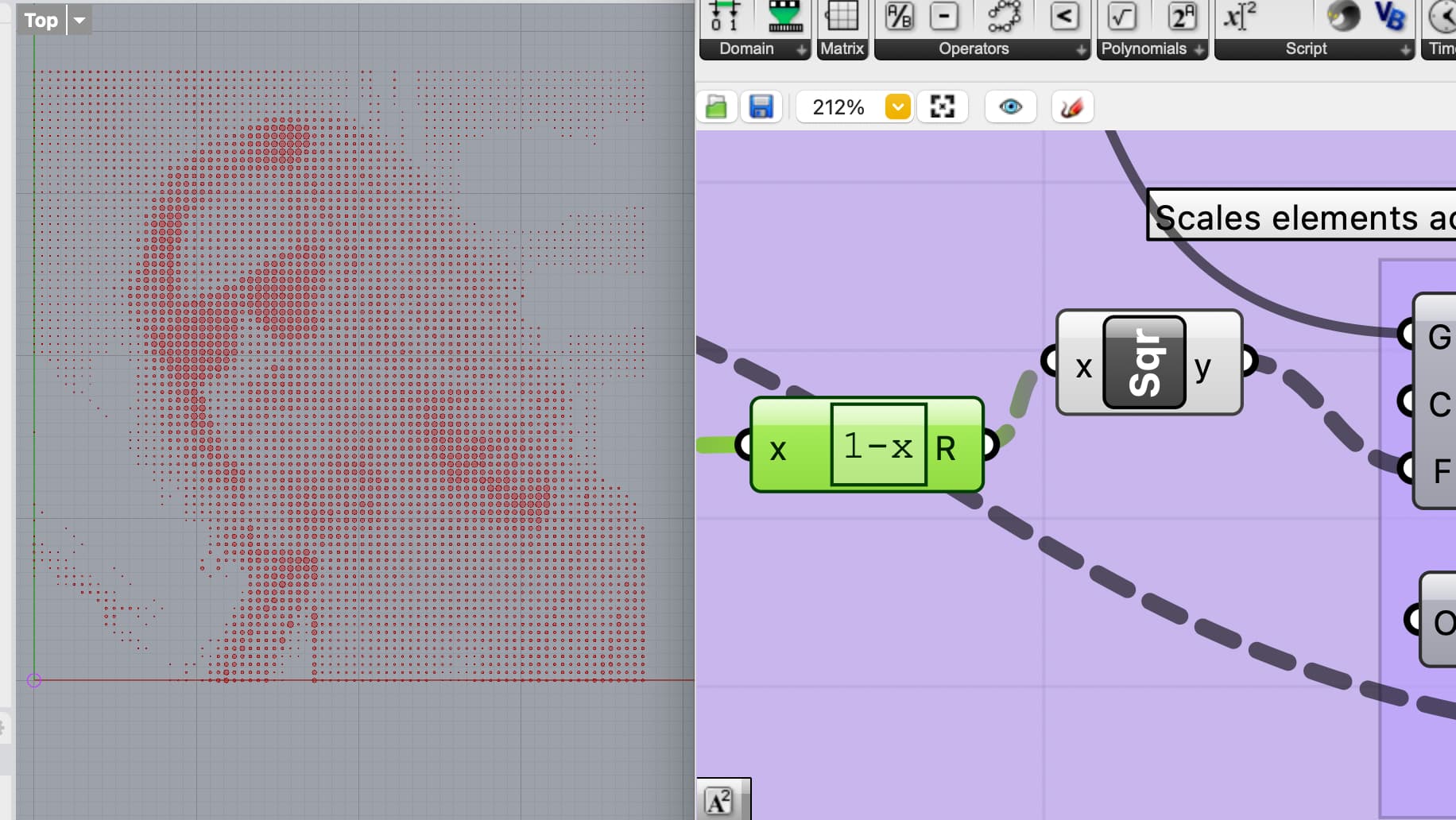
Task: Select the Matrix grid component icon
Action: click(842, 17)
